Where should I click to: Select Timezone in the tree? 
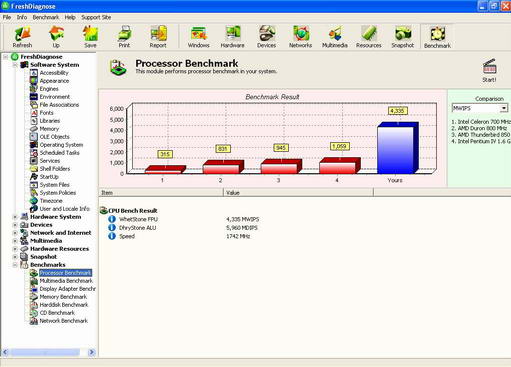pos(51,201)
